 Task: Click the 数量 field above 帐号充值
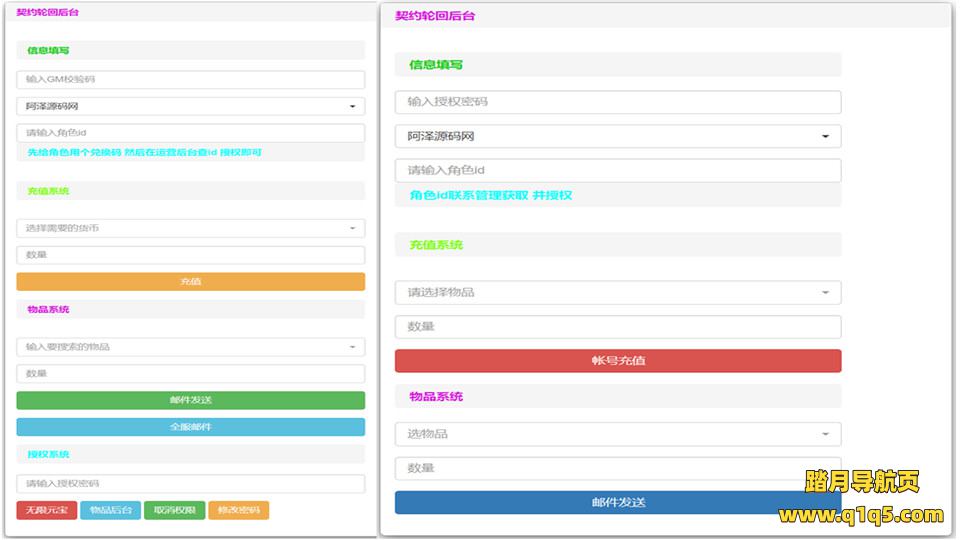coord(617,327)
